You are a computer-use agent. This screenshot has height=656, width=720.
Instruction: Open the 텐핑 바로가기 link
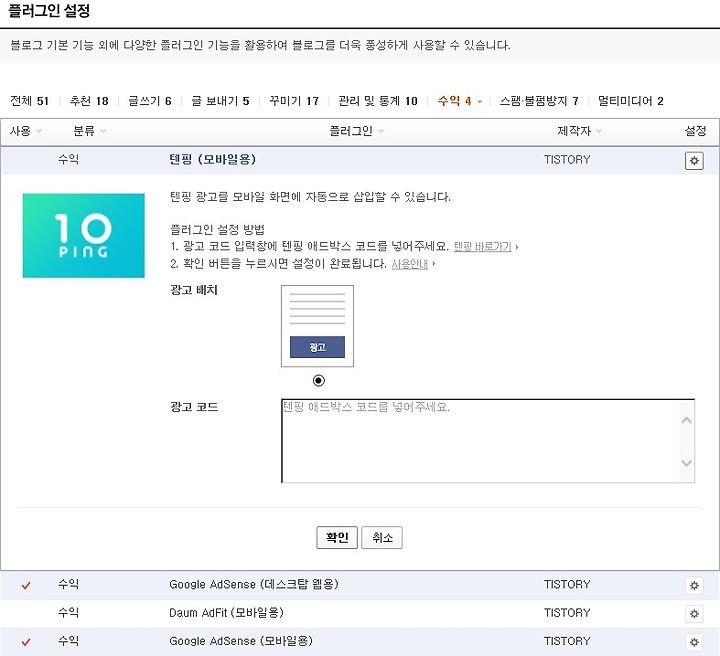click(x=483, y=247)
